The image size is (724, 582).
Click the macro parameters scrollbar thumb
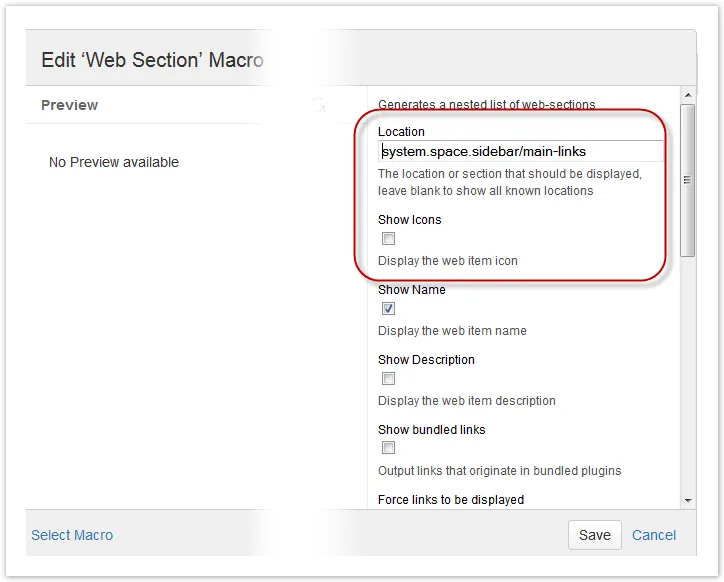(x=688, y=180)
